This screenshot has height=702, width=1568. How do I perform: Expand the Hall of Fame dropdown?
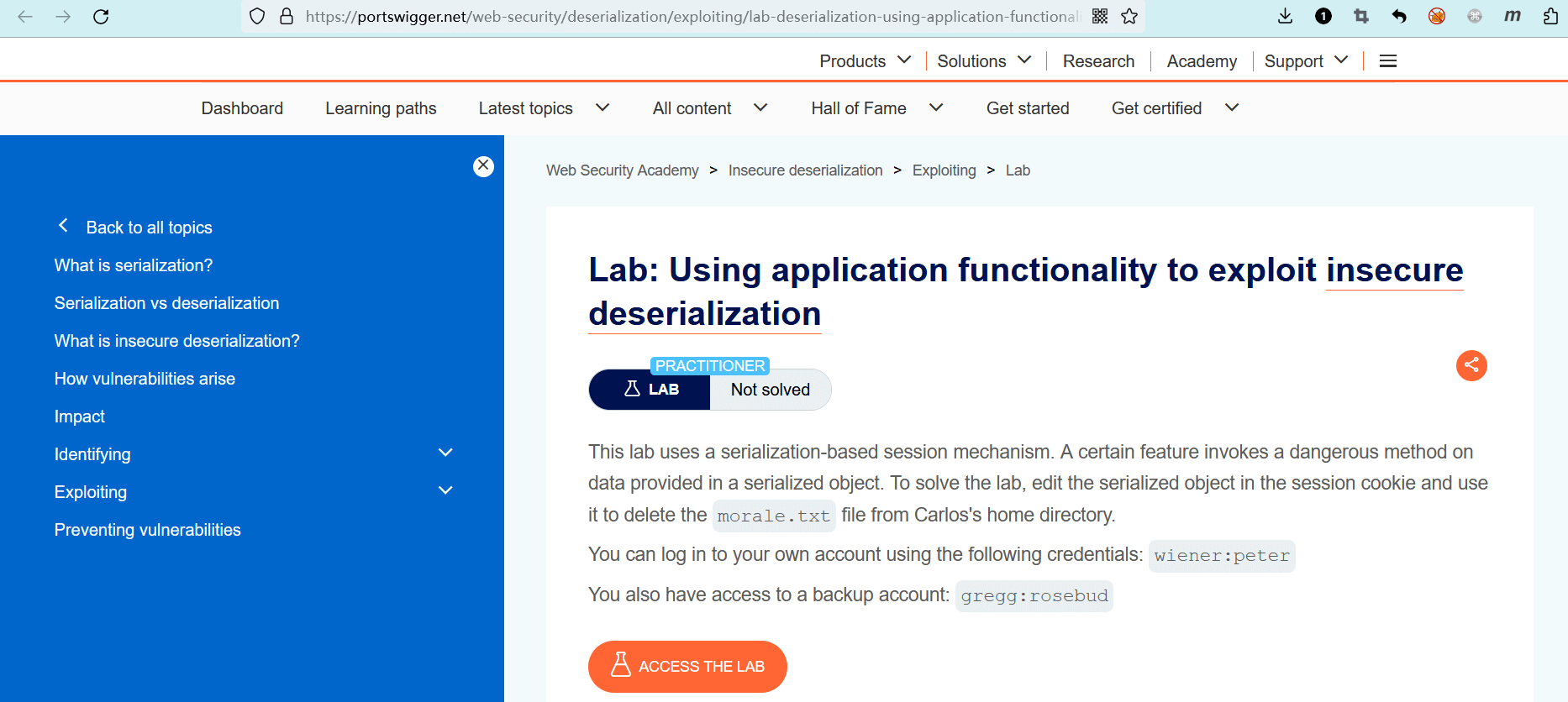click(x=876, y=108)
